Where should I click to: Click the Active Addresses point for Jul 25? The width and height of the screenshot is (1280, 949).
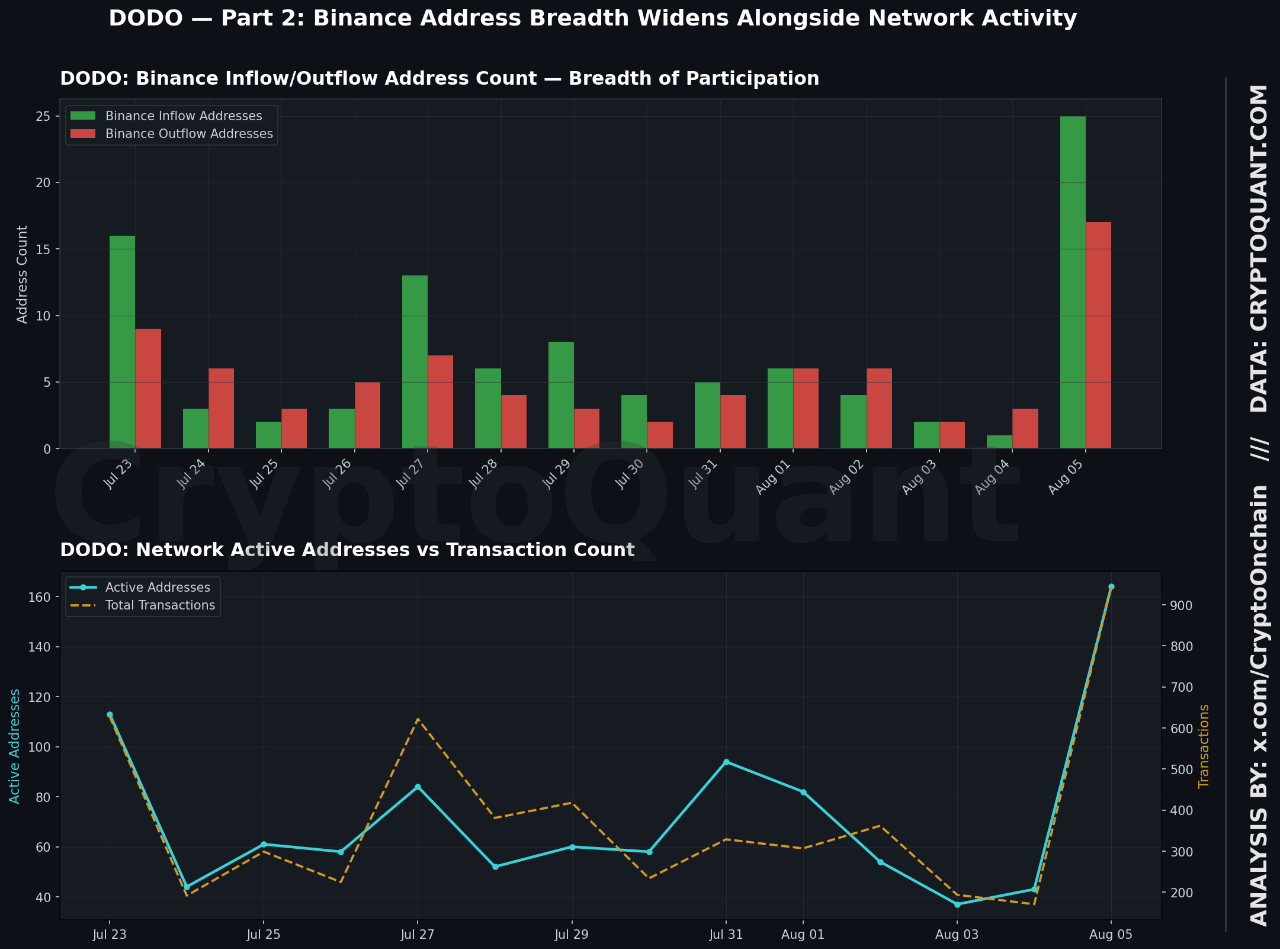coord(263,844)
